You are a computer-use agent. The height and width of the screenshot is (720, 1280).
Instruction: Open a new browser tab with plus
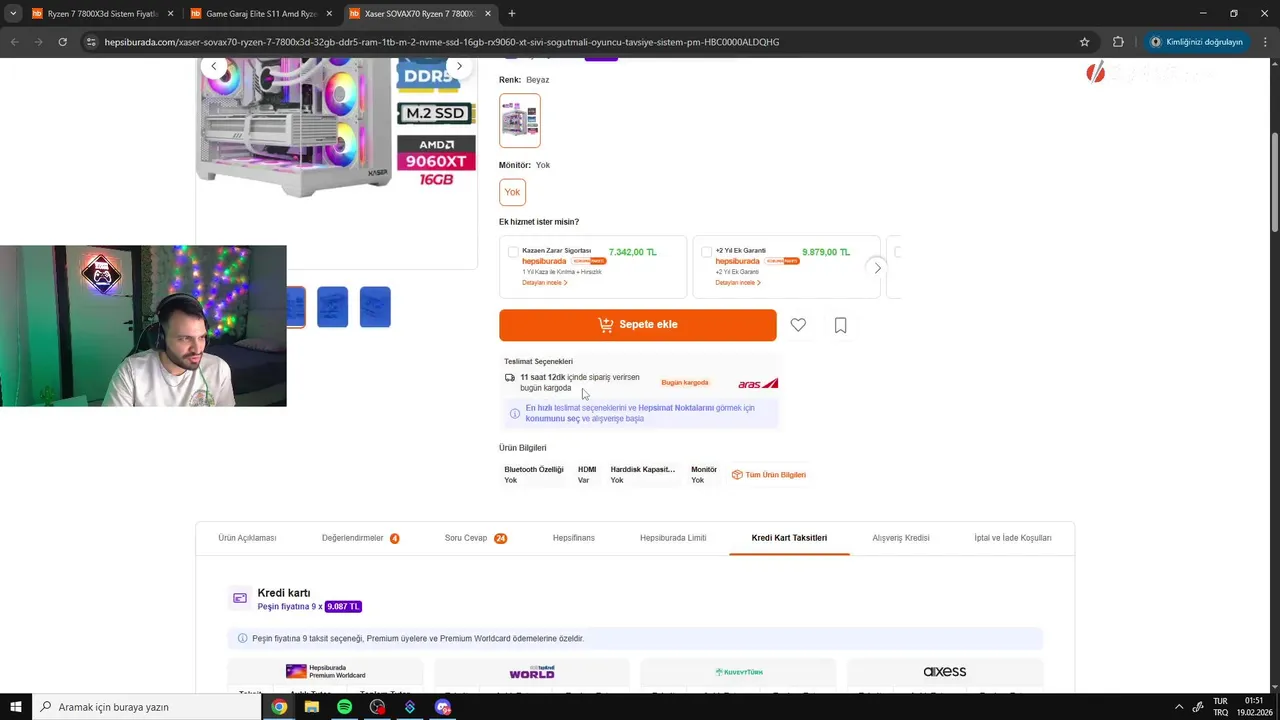(512, 13)
